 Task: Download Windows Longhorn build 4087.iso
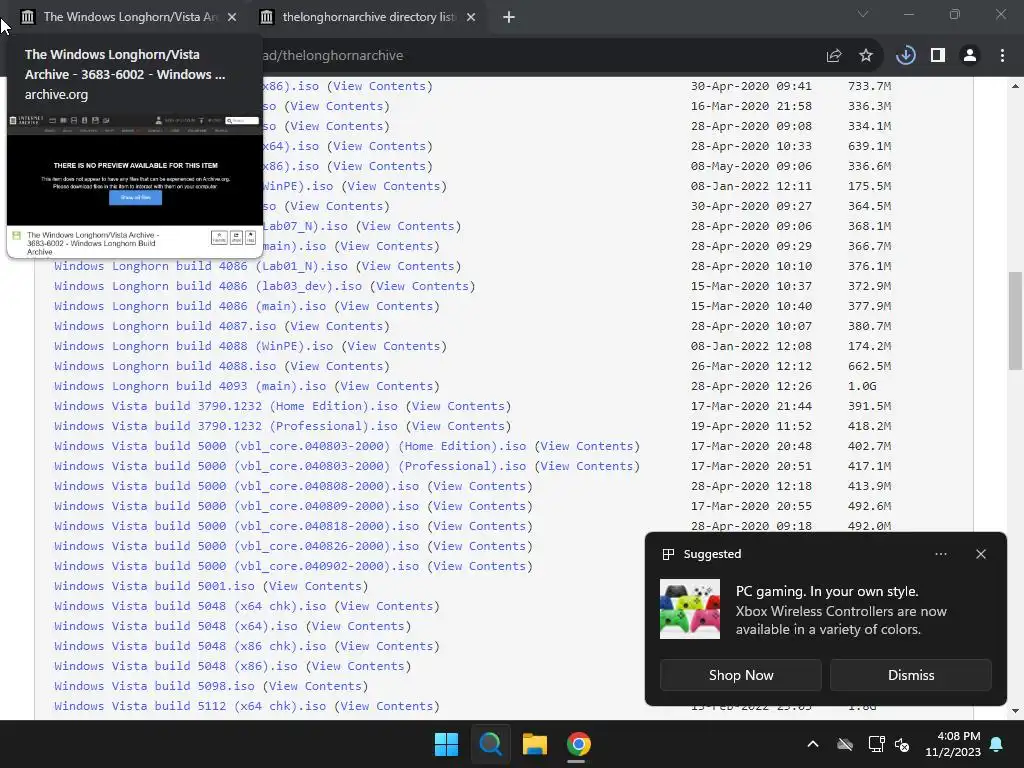pos(165,326)
